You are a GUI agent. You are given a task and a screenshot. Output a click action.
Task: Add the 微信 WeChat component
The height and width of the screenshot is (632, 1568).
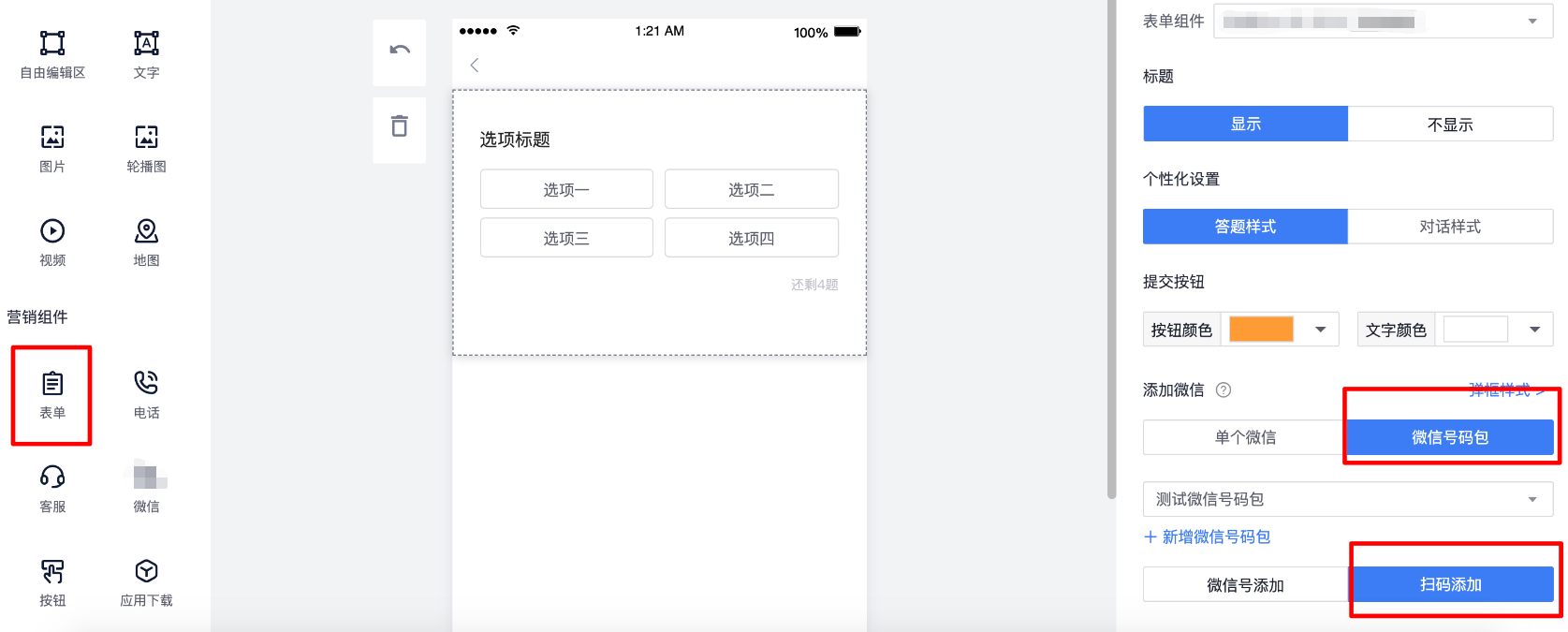146,489
